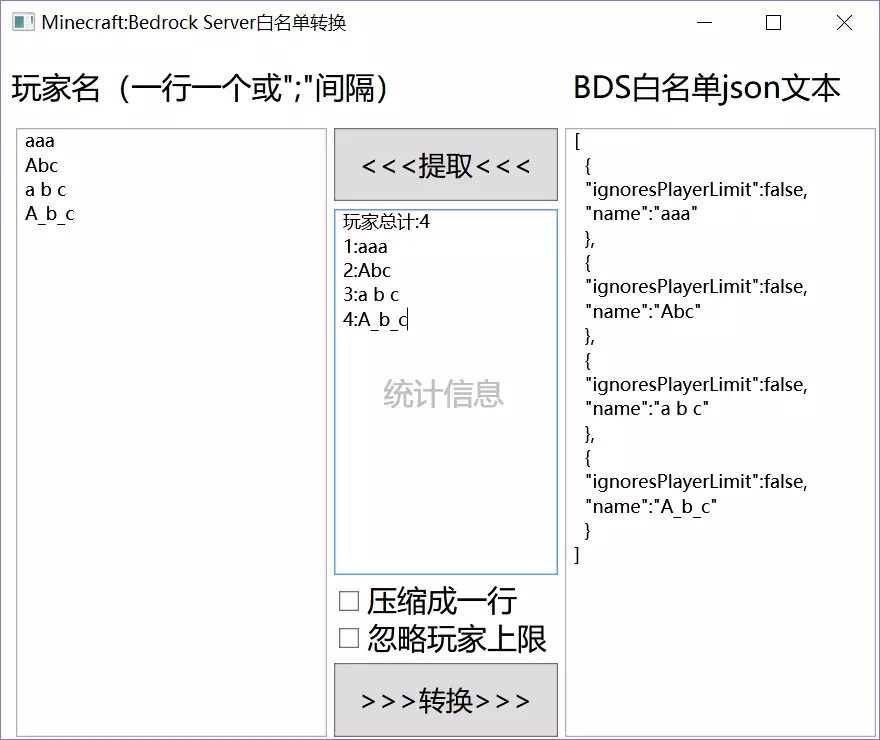The image size is (880, 740).
Task: Click the "a b c" line in player names box
Action: tap(45, 190)
